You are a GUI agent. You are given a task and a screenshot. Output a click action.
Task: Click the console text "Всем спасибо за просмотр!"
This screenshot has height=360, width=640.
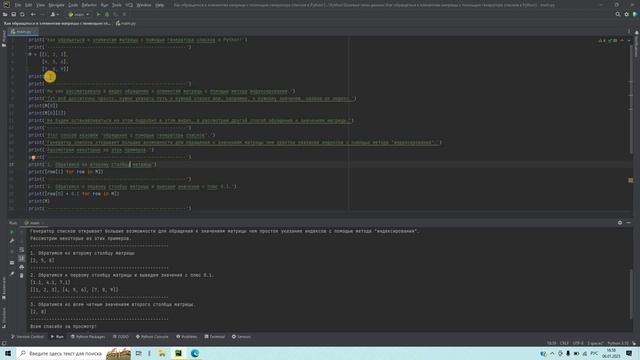coord(63,327)
